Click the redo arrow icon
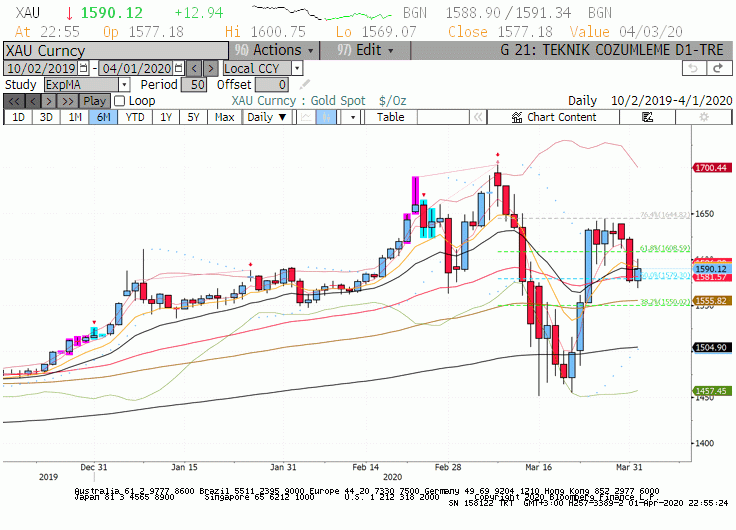The width and height of the screenshot is (736, 530). [718, 69]
